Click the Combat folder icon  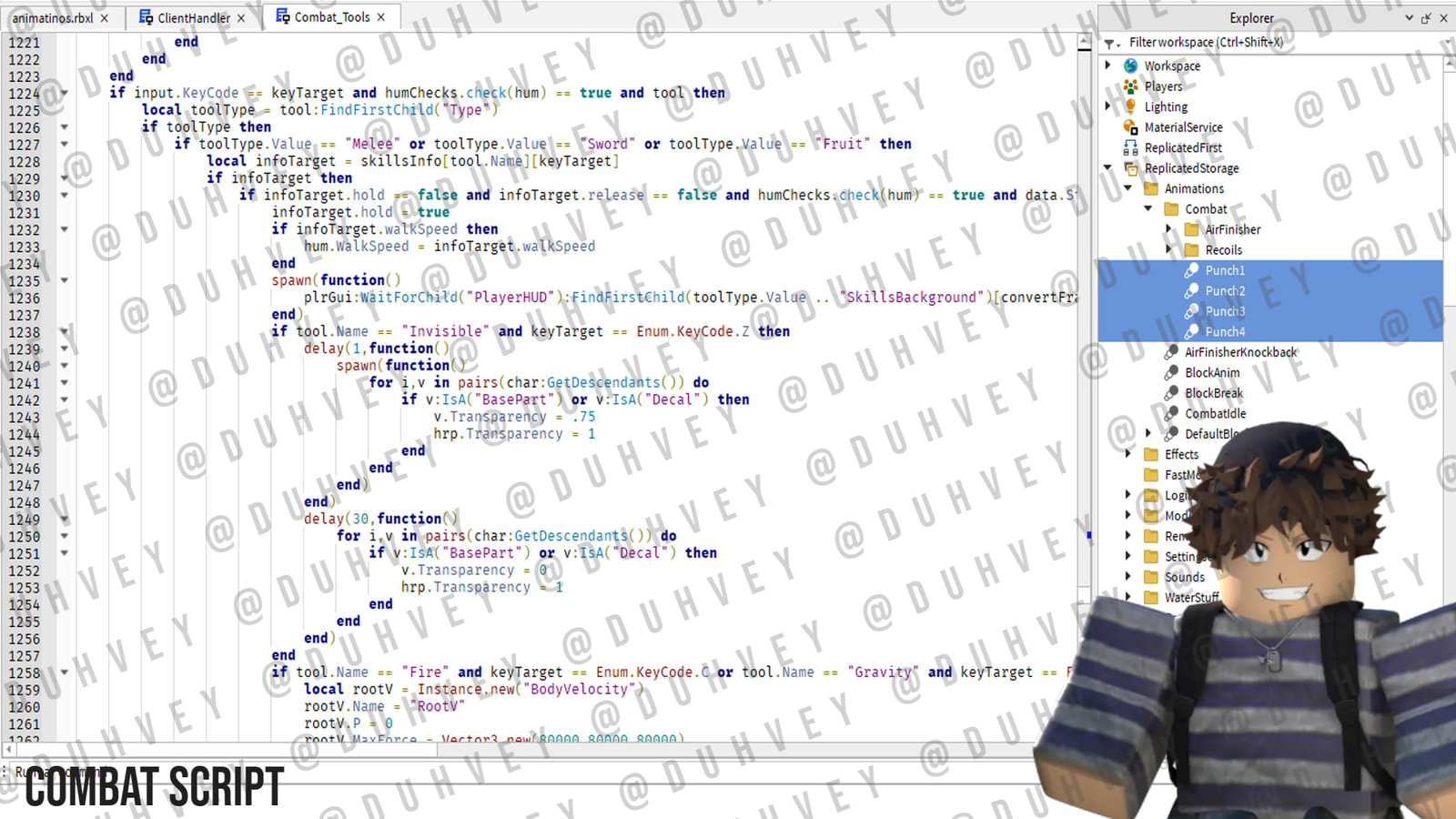pyautogui.click(x=1171, y=209)
